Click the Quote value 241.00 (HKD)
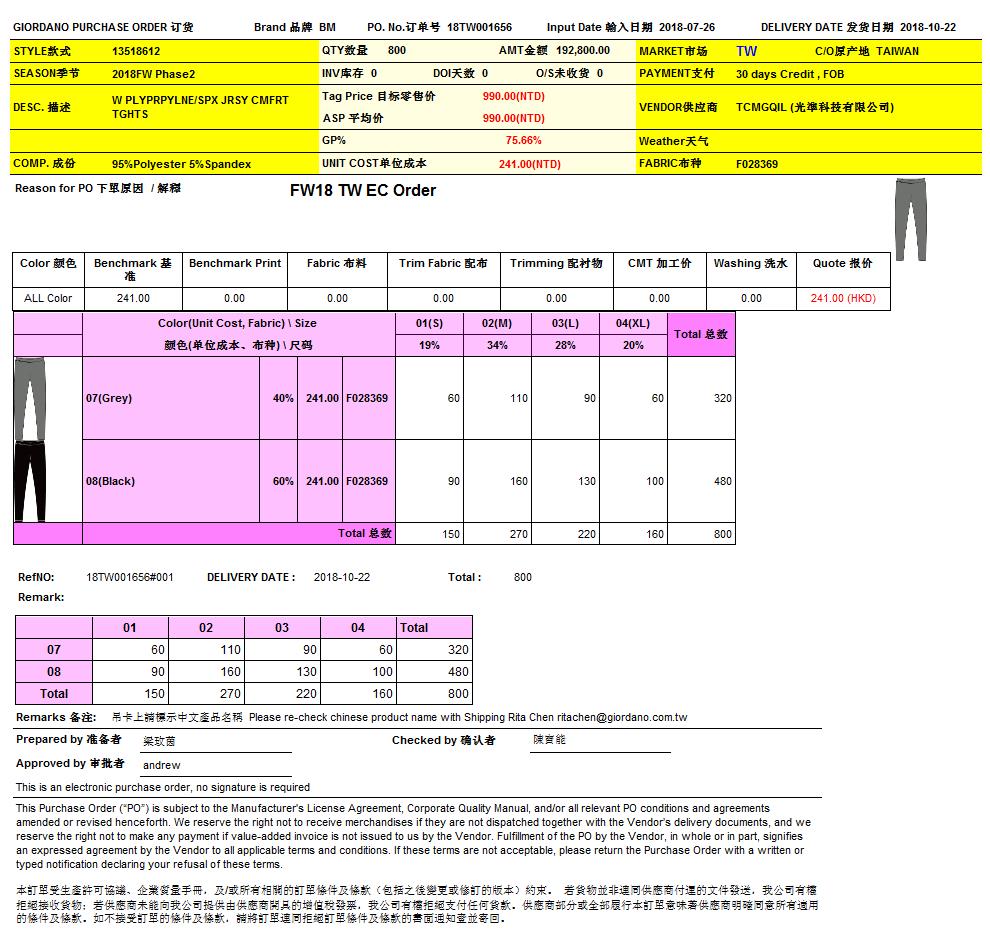 [x=843, y=298]
